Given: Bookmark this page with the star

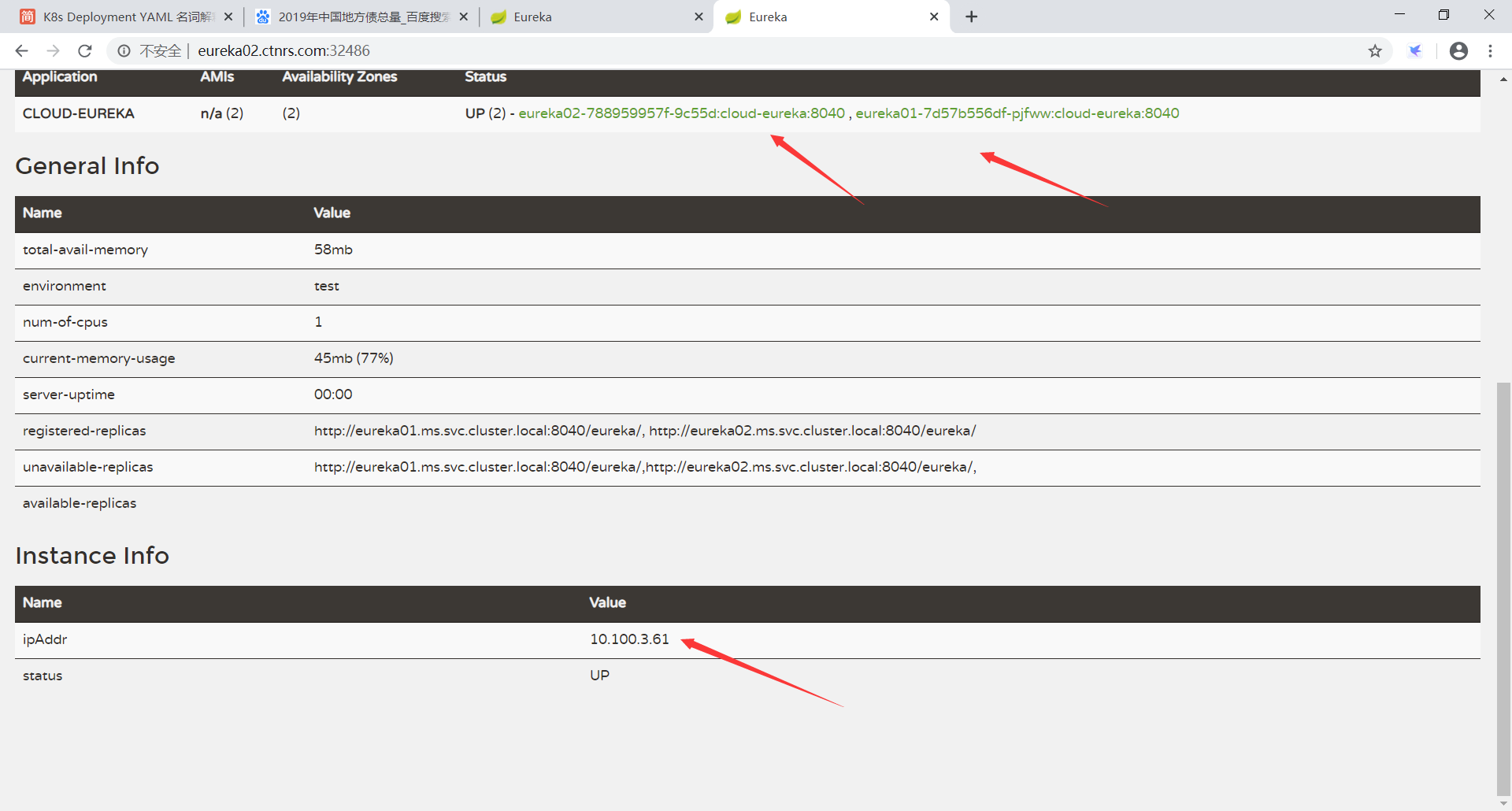Looking at the screenshot, I should [1375, 51].
